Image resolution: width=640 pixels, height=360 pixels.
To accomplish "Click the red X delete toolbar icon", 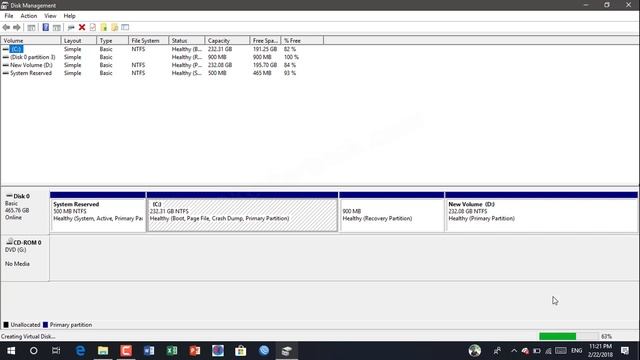I will [x=82, y=27].
